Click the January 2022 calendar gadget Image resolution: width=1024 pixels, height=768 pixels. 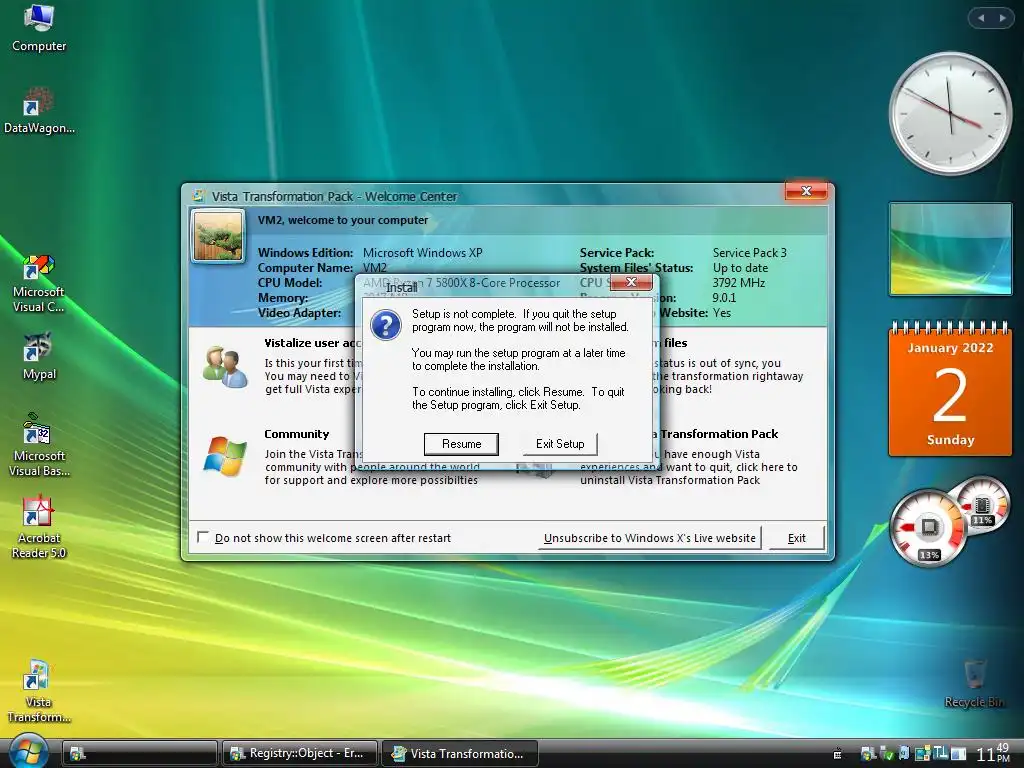950,389
